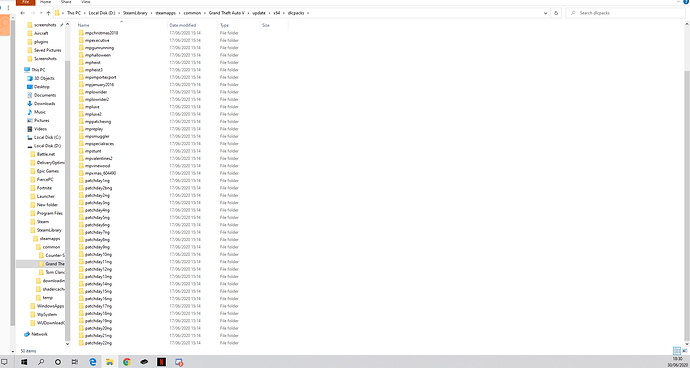The image size is (690, 368).
Task: Select the 3D Objects icon in sidebar
Action: coord(30,78)
